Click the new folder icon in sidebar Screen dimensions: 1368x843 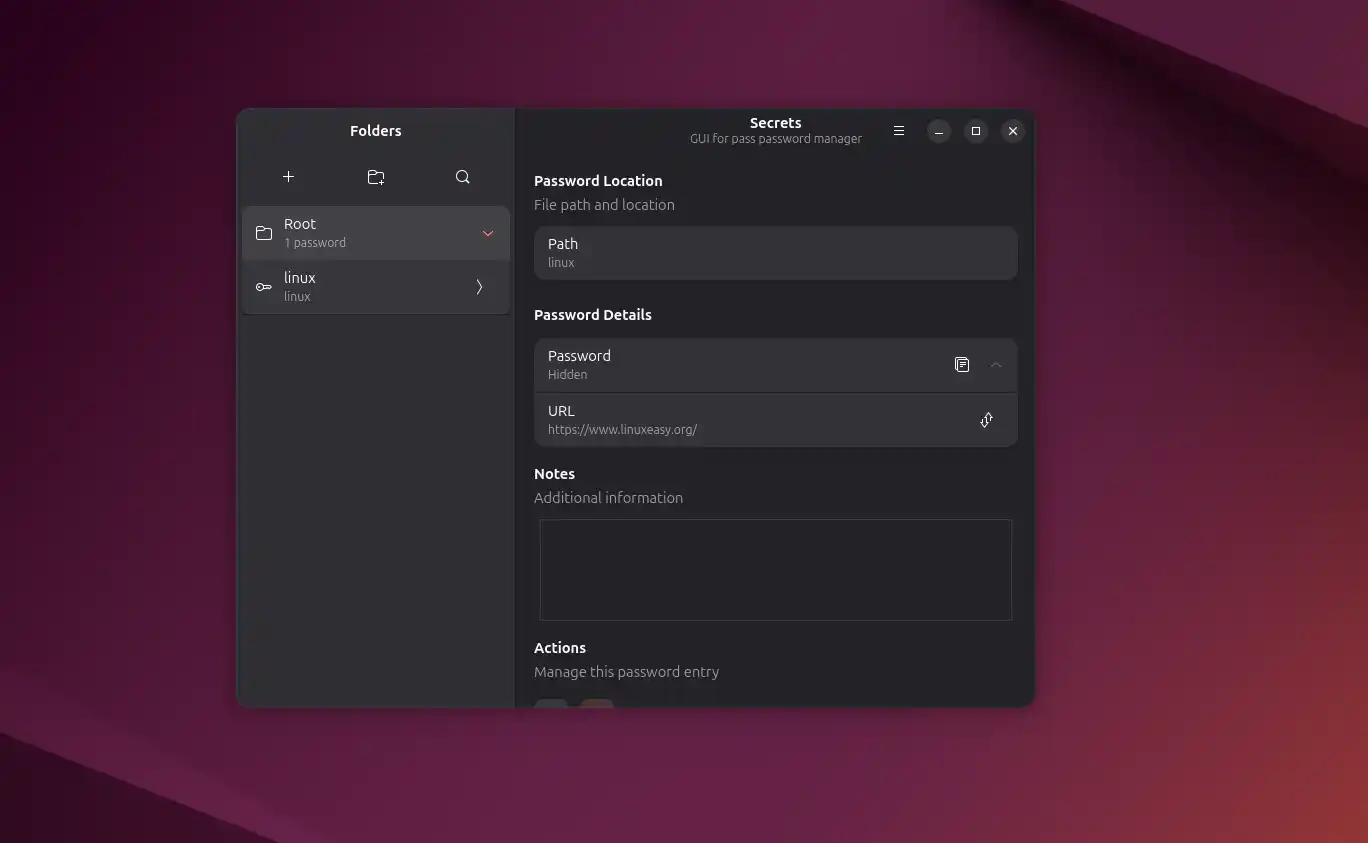[x=376, y=177]
